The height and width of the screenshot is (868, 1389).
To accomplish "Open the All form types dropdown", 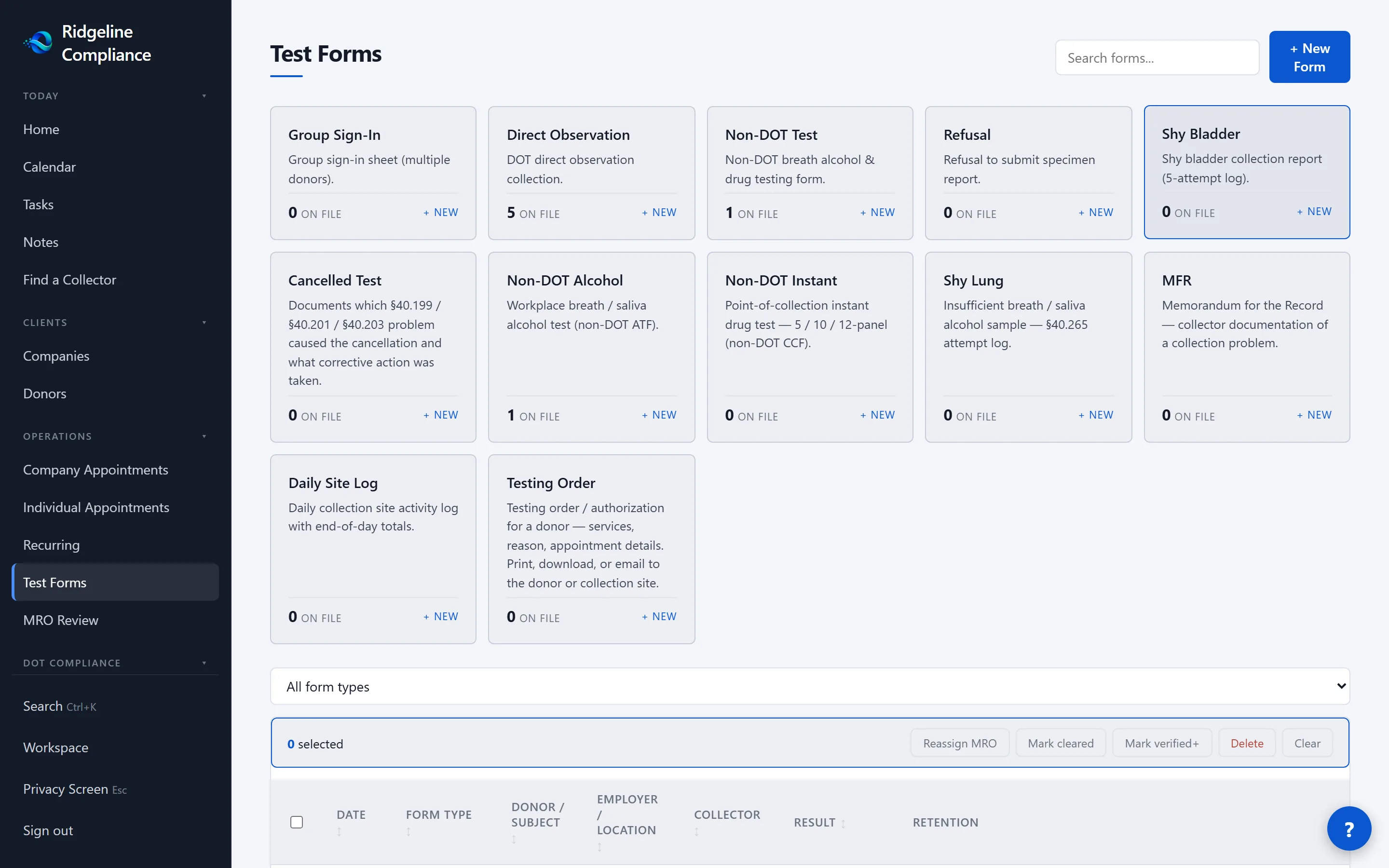I will click(810, 687).
